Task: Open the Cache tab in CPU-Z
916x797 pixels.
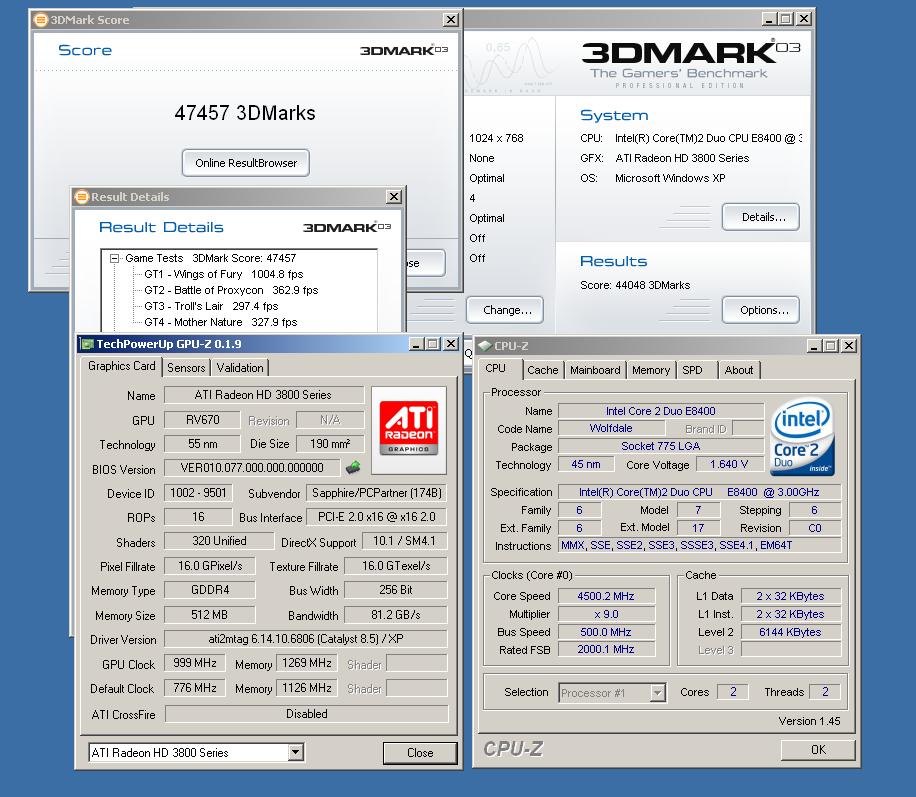Action: pyautogui.click(x=543, y=370)
